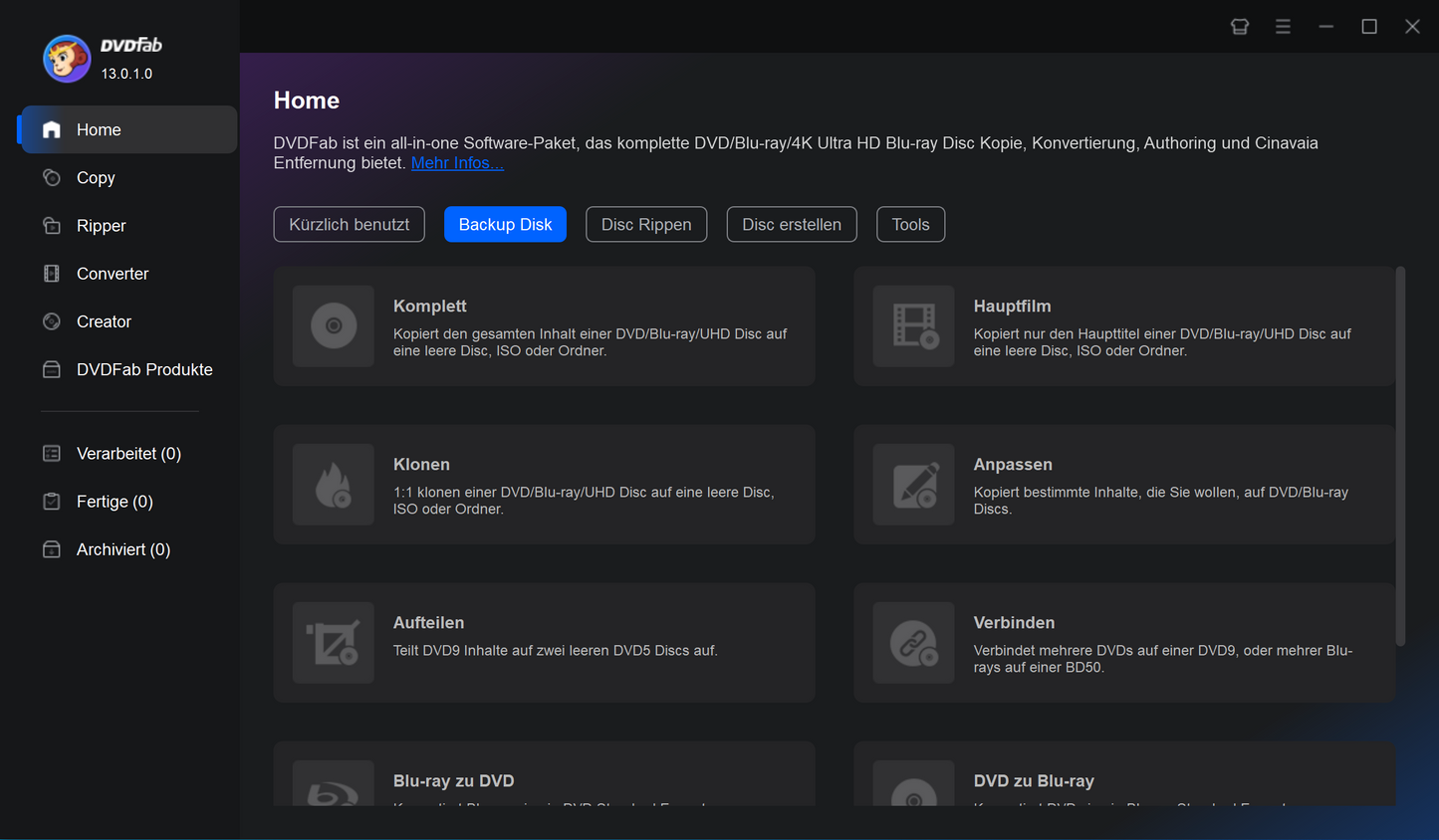
Task: Open Copy in the sidebar
Action: click(96, 178)
